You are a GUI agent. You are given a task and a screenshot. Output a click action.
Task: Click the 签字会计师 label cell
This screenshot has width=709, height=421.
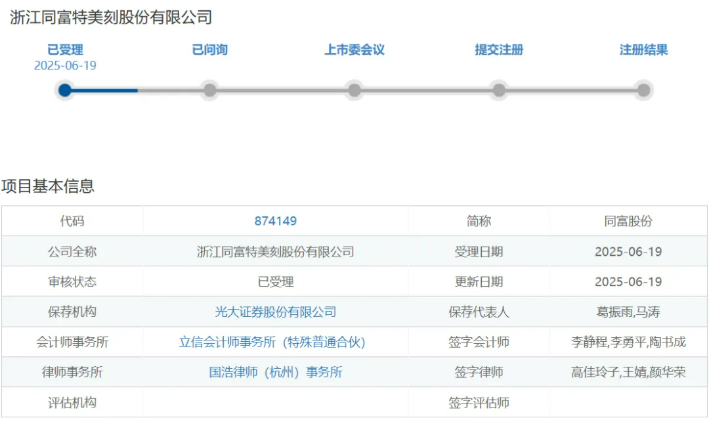click(479, 342)
